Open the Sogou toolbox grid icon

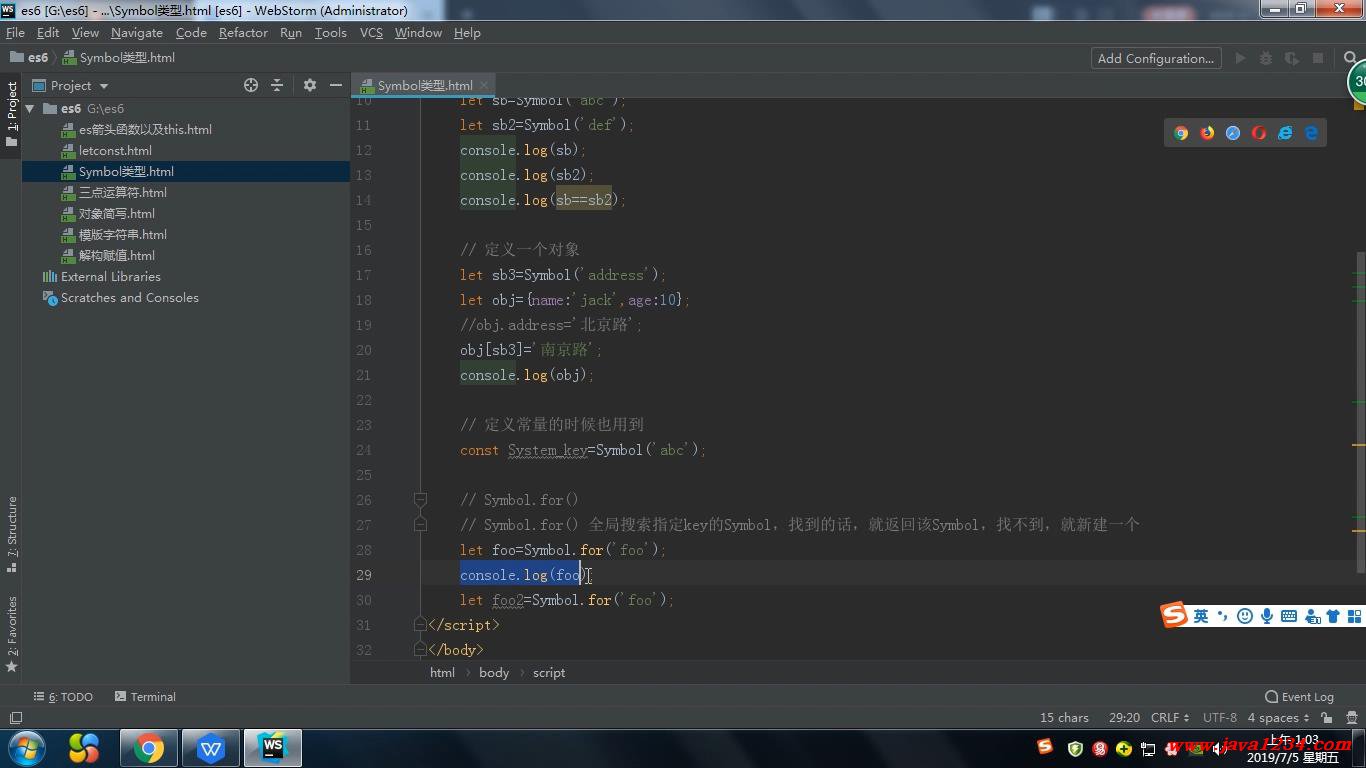pos(1355,616)
